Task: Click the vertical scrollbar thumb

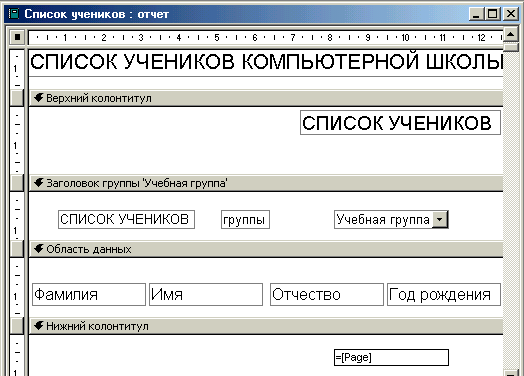Action: click(511, 47)
